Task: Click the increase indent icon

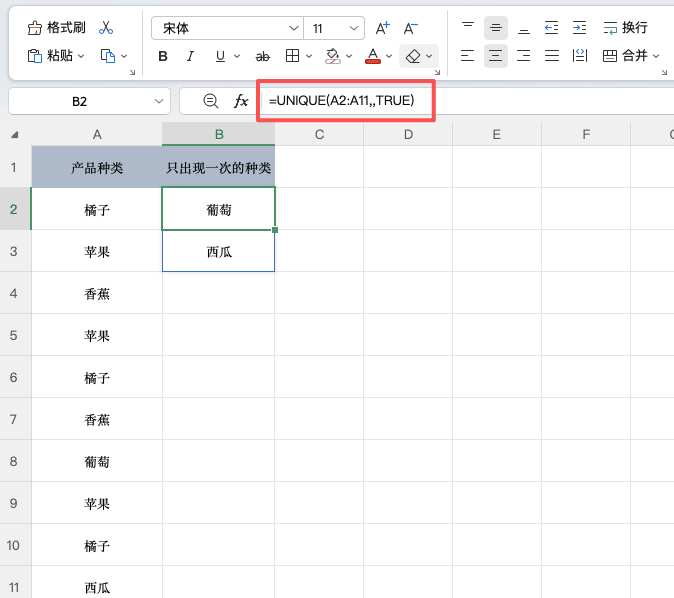Action: pos(579,28)
